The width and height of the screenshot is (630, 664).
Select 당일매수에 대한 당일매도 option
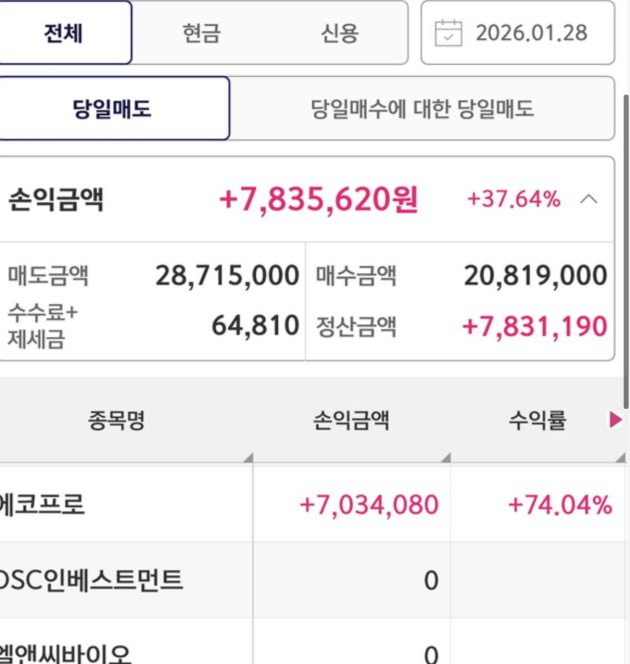(422, 108)
